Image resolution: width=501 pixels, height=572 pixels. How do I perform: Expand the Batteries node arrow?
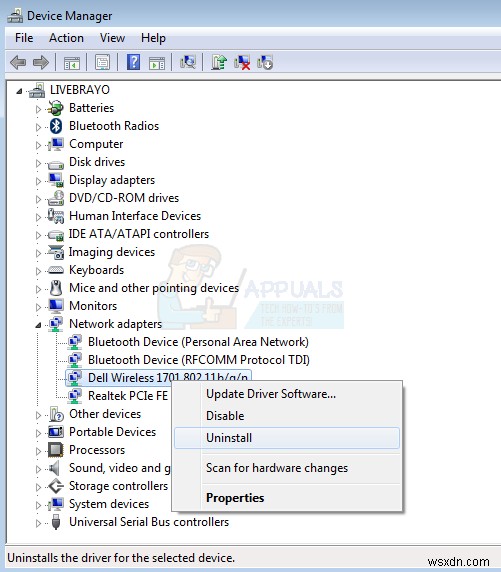click(38, 109)
